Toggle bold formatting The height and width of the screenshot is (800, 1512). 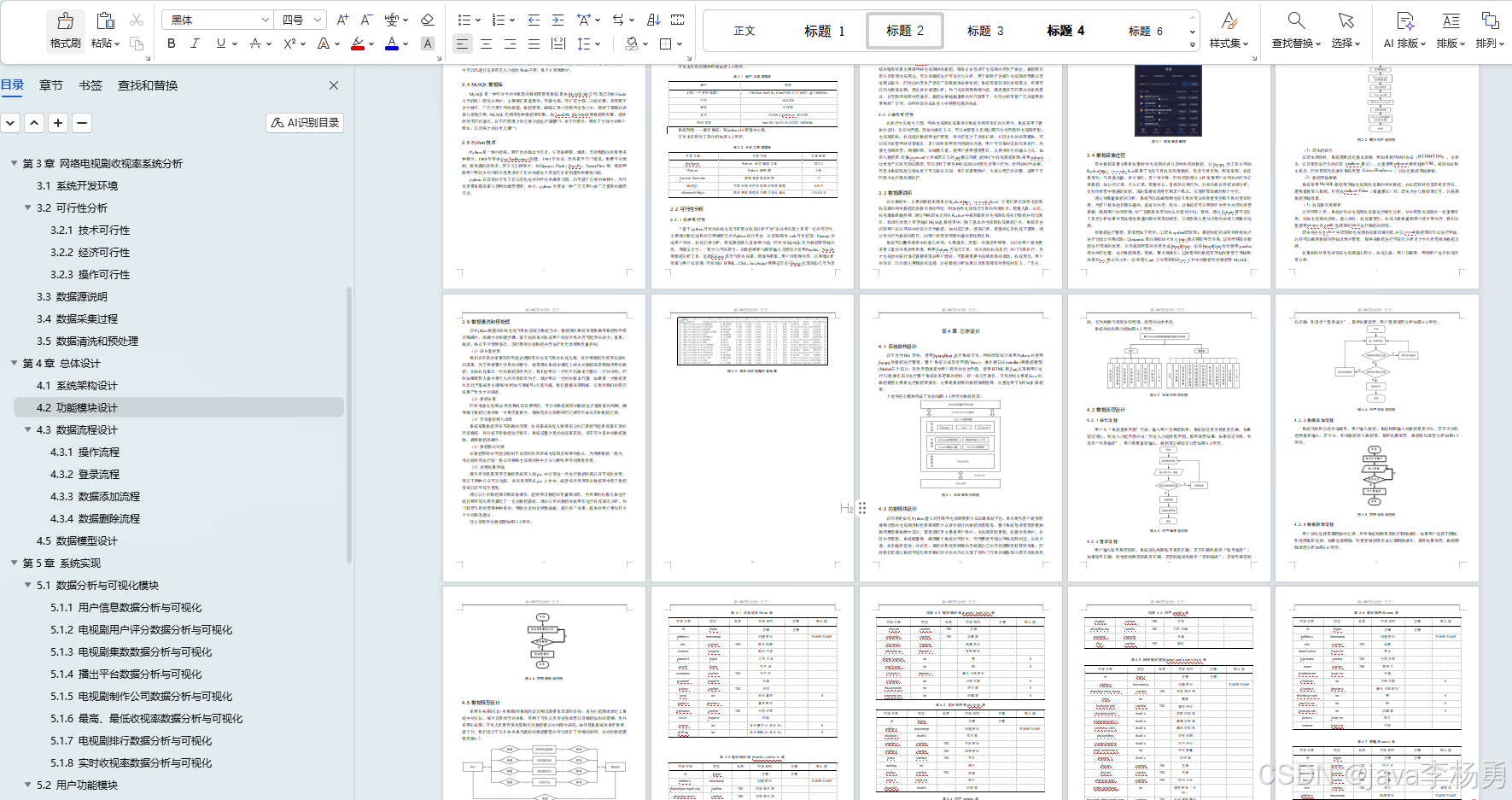point(172,44)
